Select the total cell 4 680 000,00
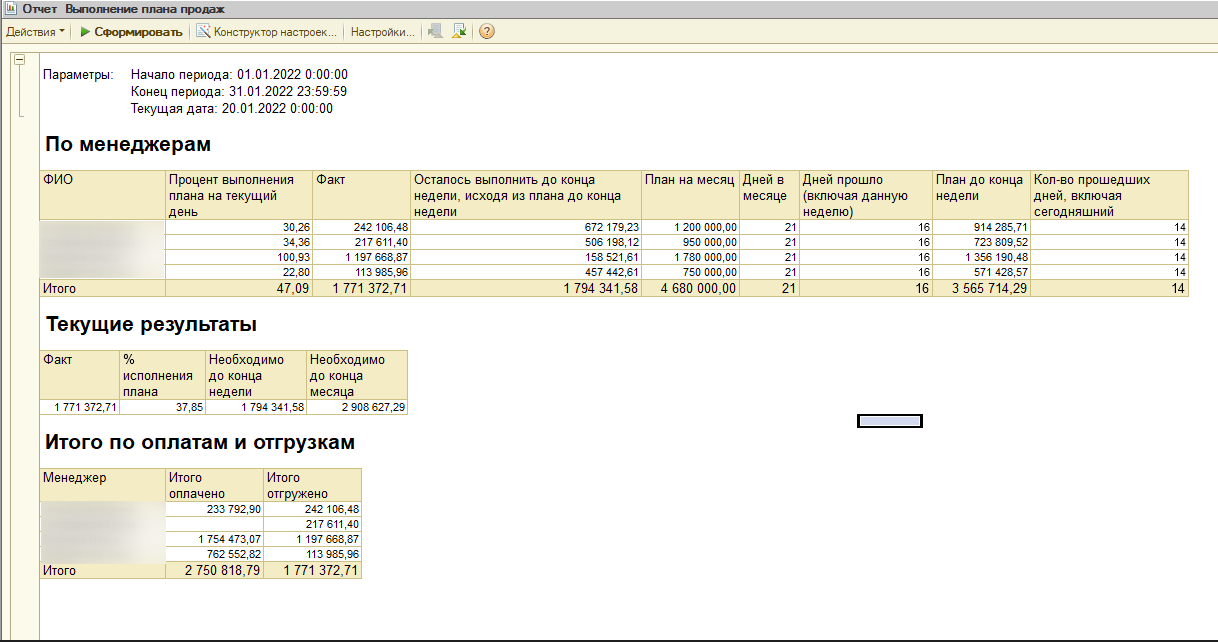This screenshot has height=642, width=1218. (690, 289)
